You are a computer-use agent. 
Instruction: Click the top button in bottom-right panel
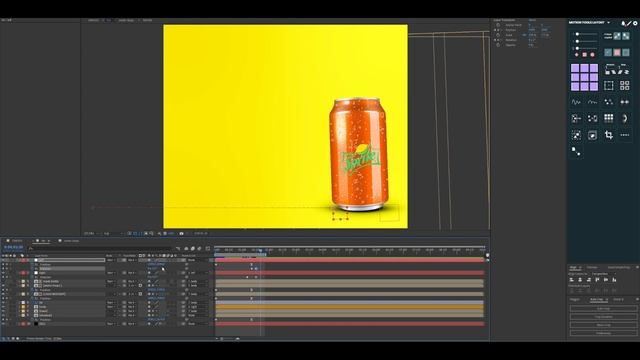pos(604,309)
